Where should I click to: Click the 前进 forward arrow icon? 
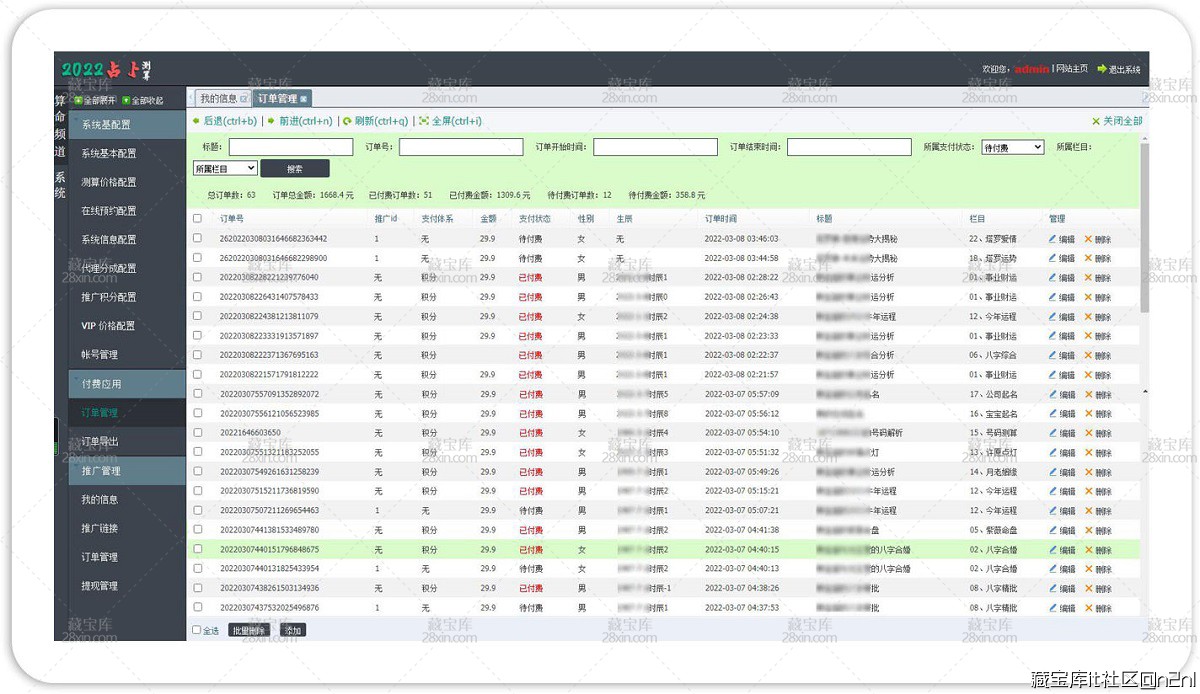pyautogui.click(x=271, y=121)
